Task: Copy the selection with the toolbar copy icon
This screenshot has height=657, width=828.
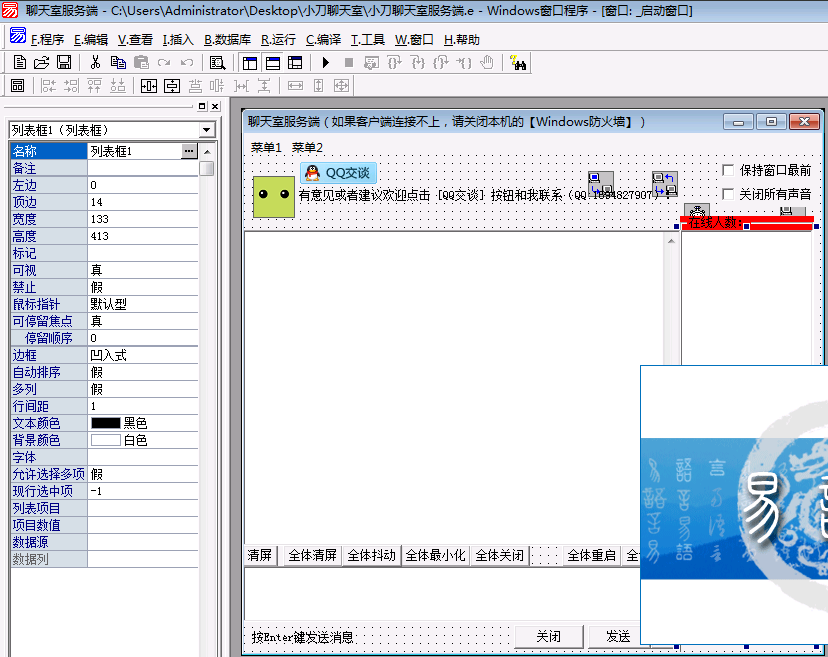Action: coord(118,63)
